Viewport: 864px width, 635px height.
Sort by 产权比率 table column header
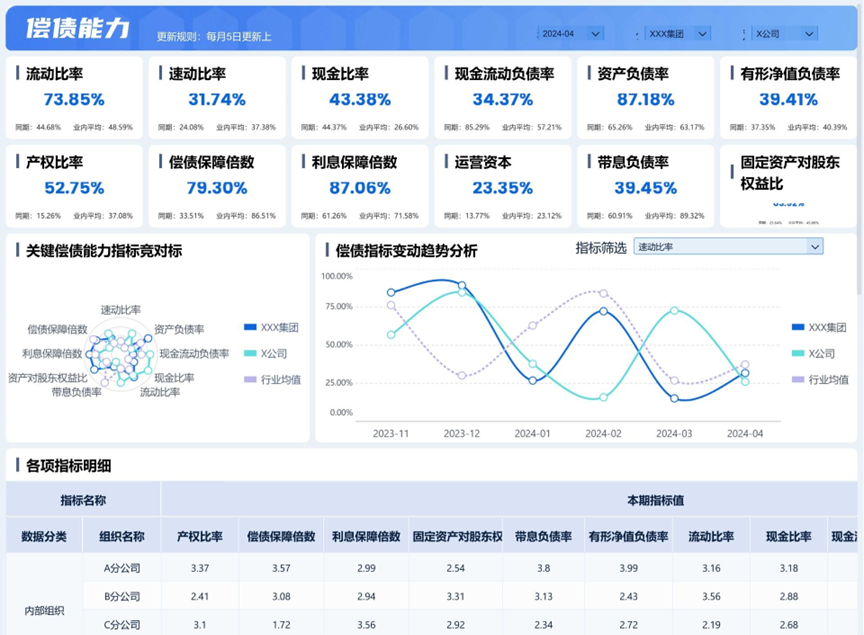(199, 536)
